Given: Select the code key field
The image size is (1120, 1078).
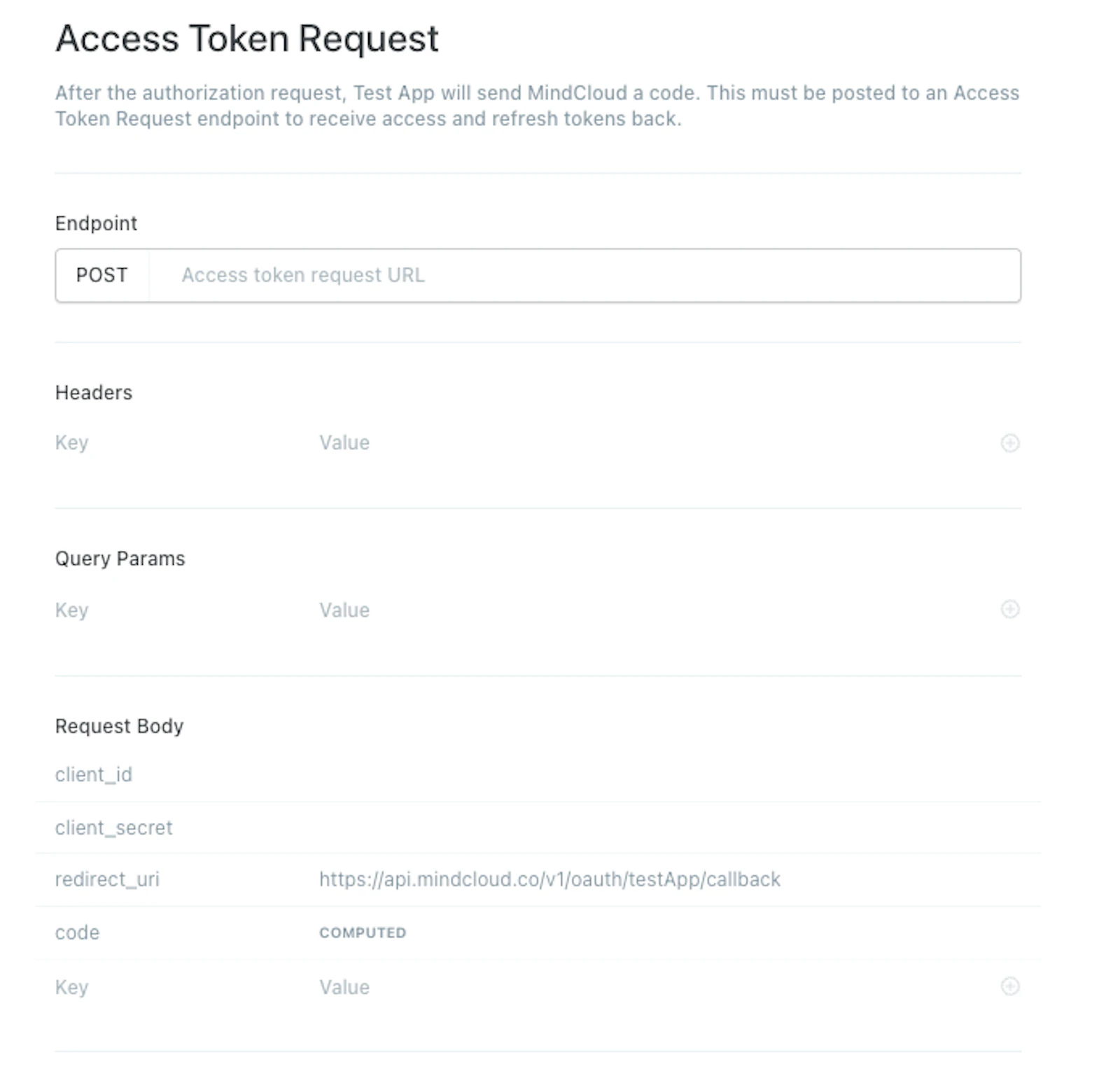Looking at the screenshot, I should pos(77,933).
